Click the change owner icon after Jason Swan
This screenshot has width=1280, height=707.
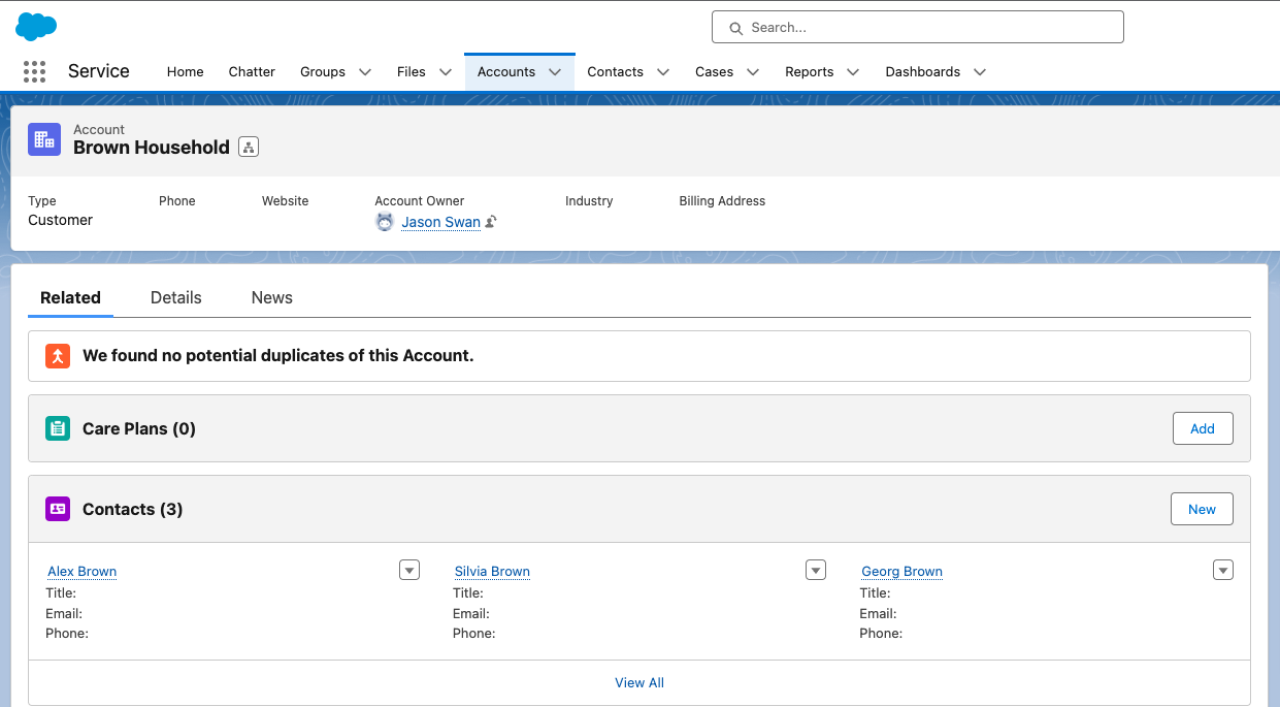491,222
